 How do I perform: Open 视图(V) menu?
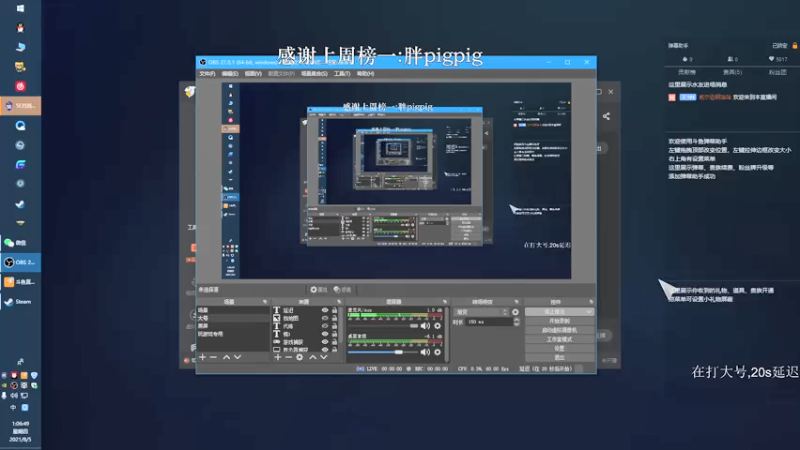253,74
